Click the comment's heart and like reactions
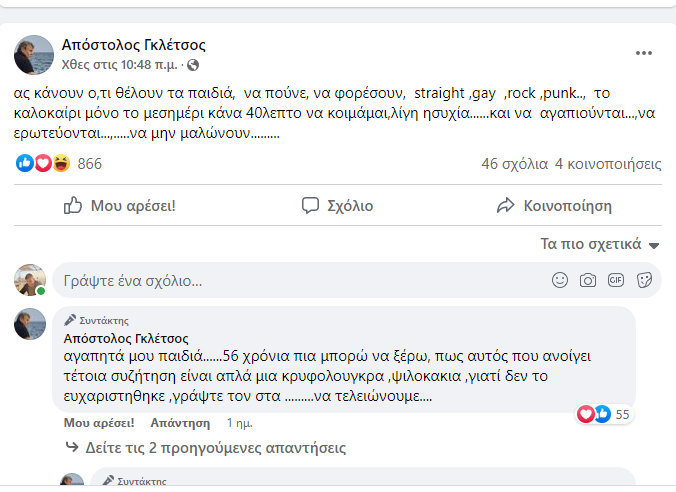676x492 pixels. [x=594, y=414]
